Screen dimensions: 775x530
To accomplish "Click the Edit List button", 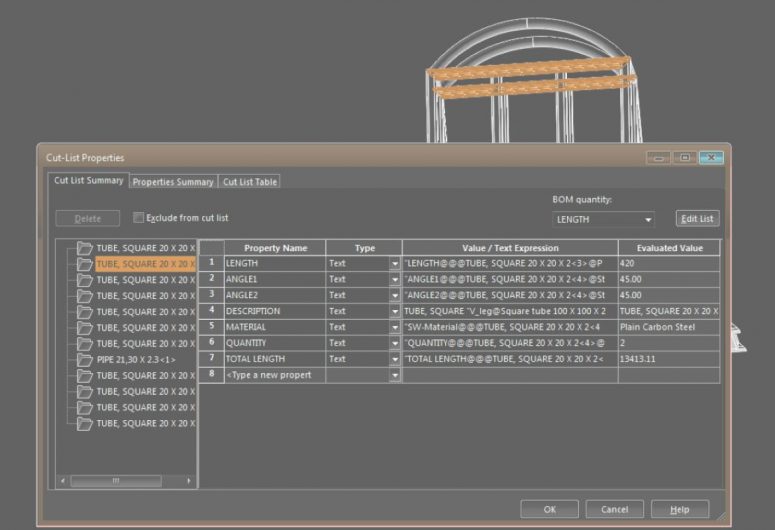I will 697,219.
